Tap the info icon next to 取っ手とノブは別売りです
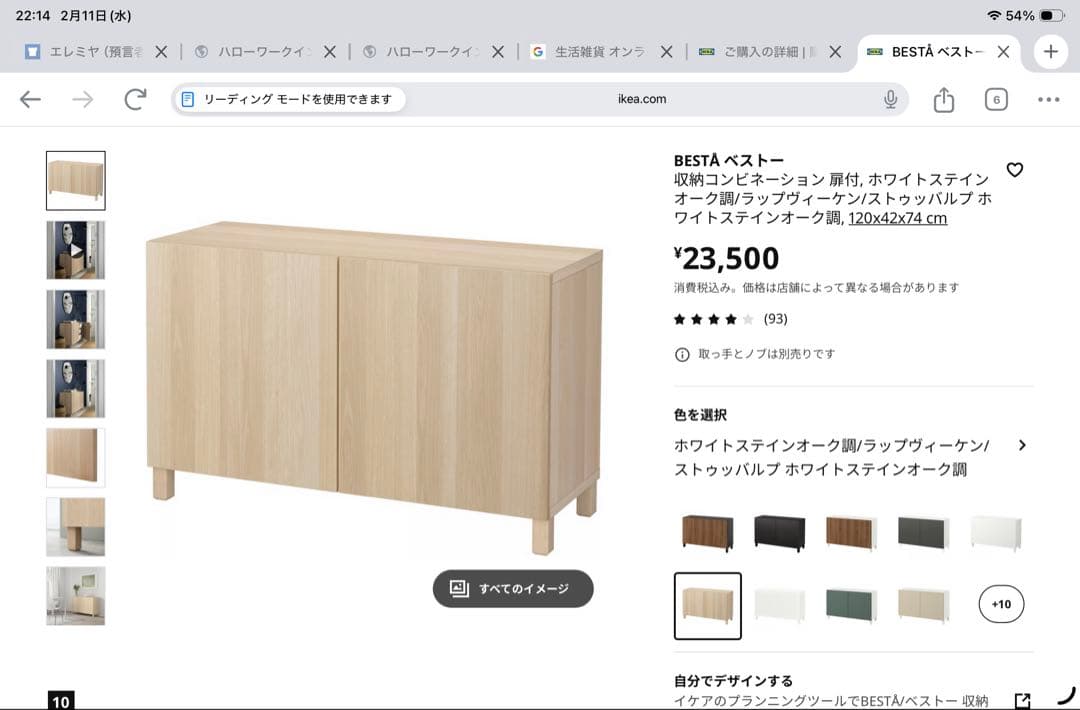Viewport: 1080px width, 710px height. [680, 354]
